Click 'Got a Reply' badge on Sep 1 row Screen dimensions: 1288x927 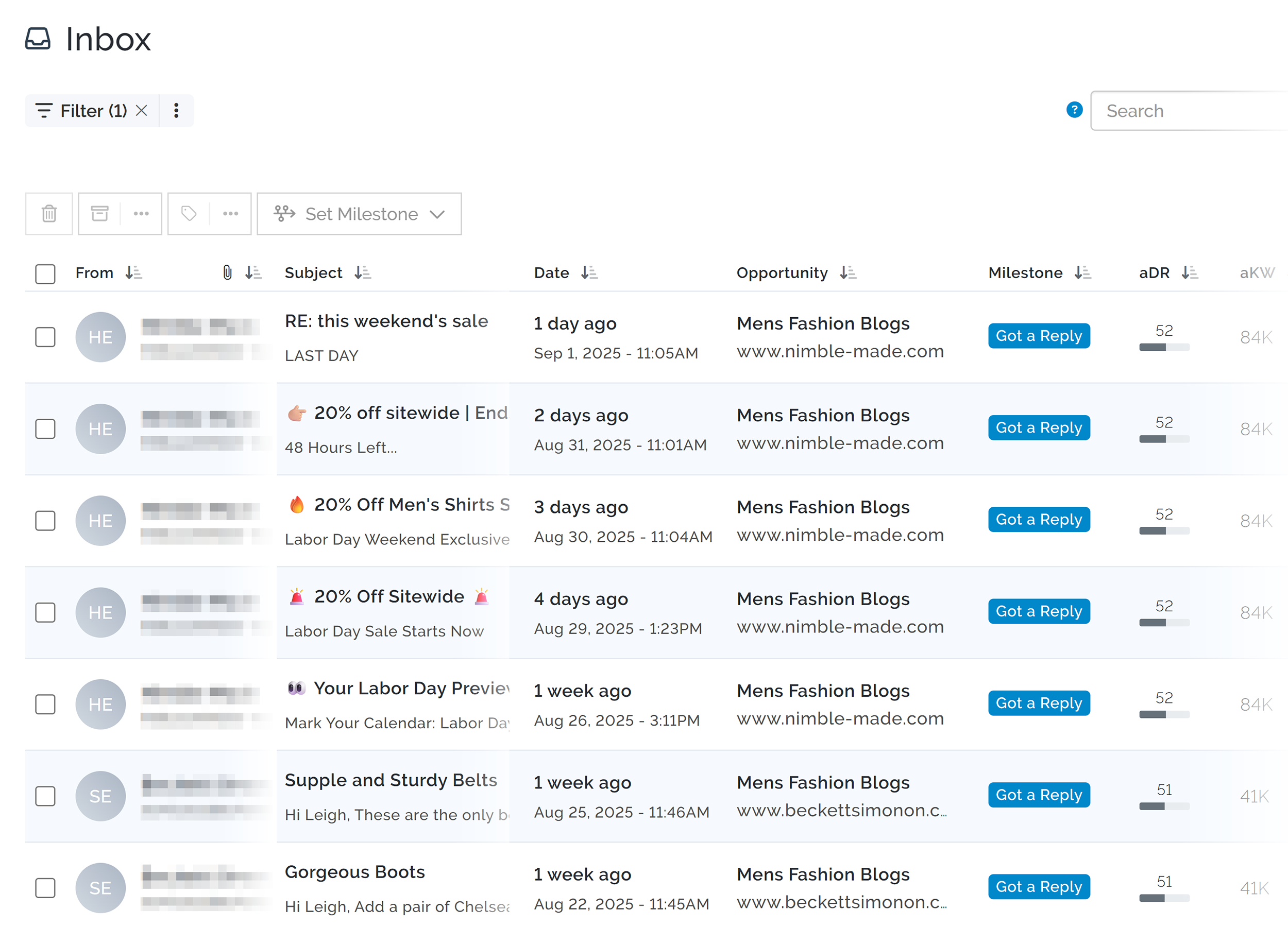tap(1039, 336)
